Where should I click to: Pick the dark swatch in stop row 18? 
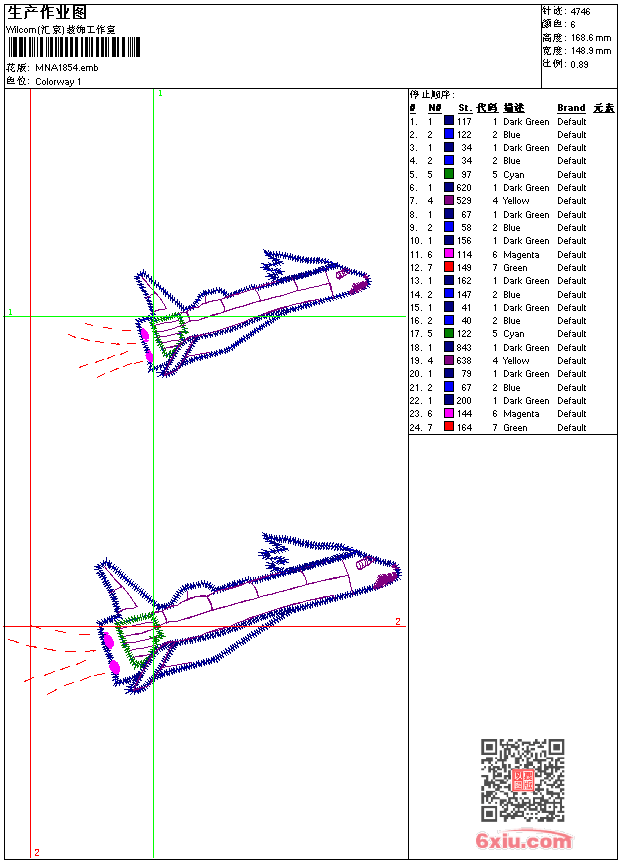(449, 347)
